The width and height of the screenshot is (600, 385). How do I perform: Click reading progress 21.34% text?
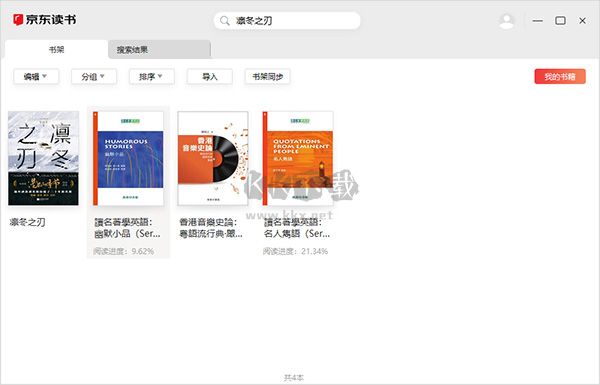click(x=295, y=251)
